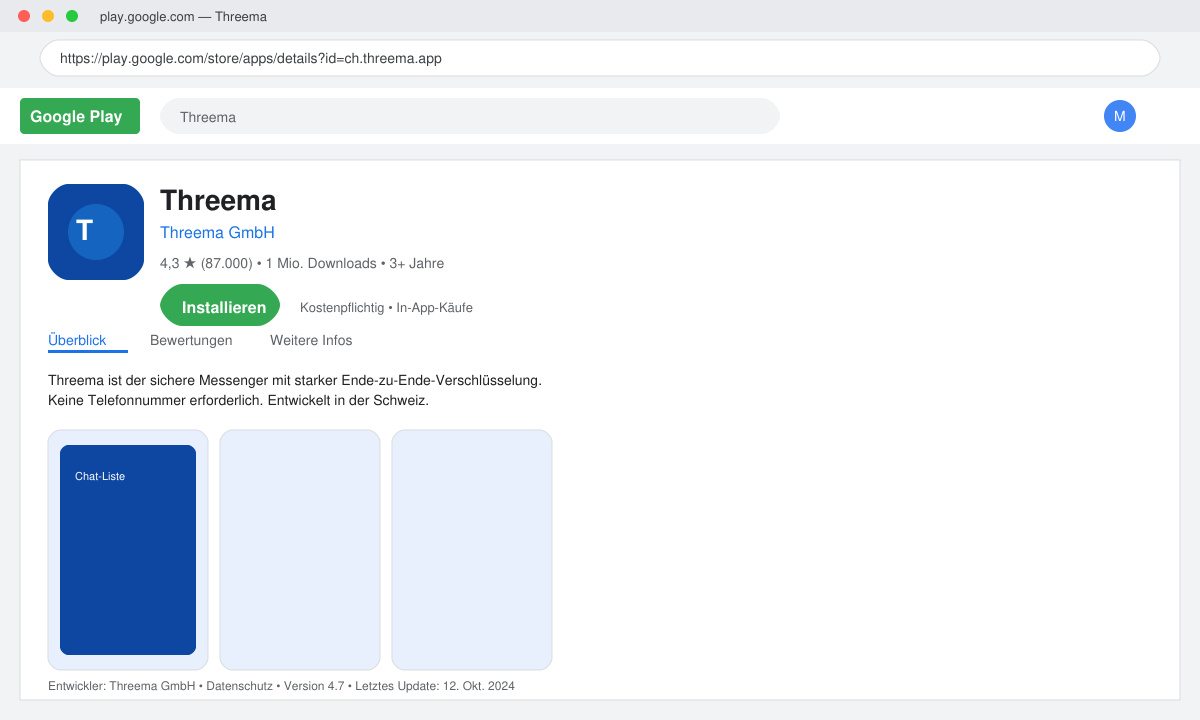
Task: Switch to the Überblick tab
Action: (77, 340)
